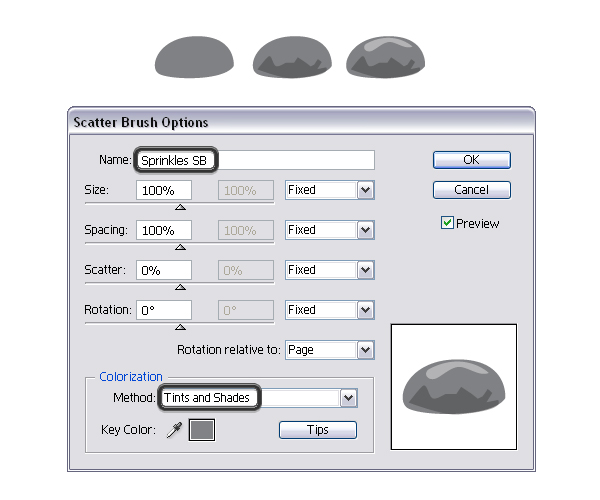This screenshot has width=600, height=500.
Task: Select the middle sprinkle shape with shadow
Action: click(292, 57)
